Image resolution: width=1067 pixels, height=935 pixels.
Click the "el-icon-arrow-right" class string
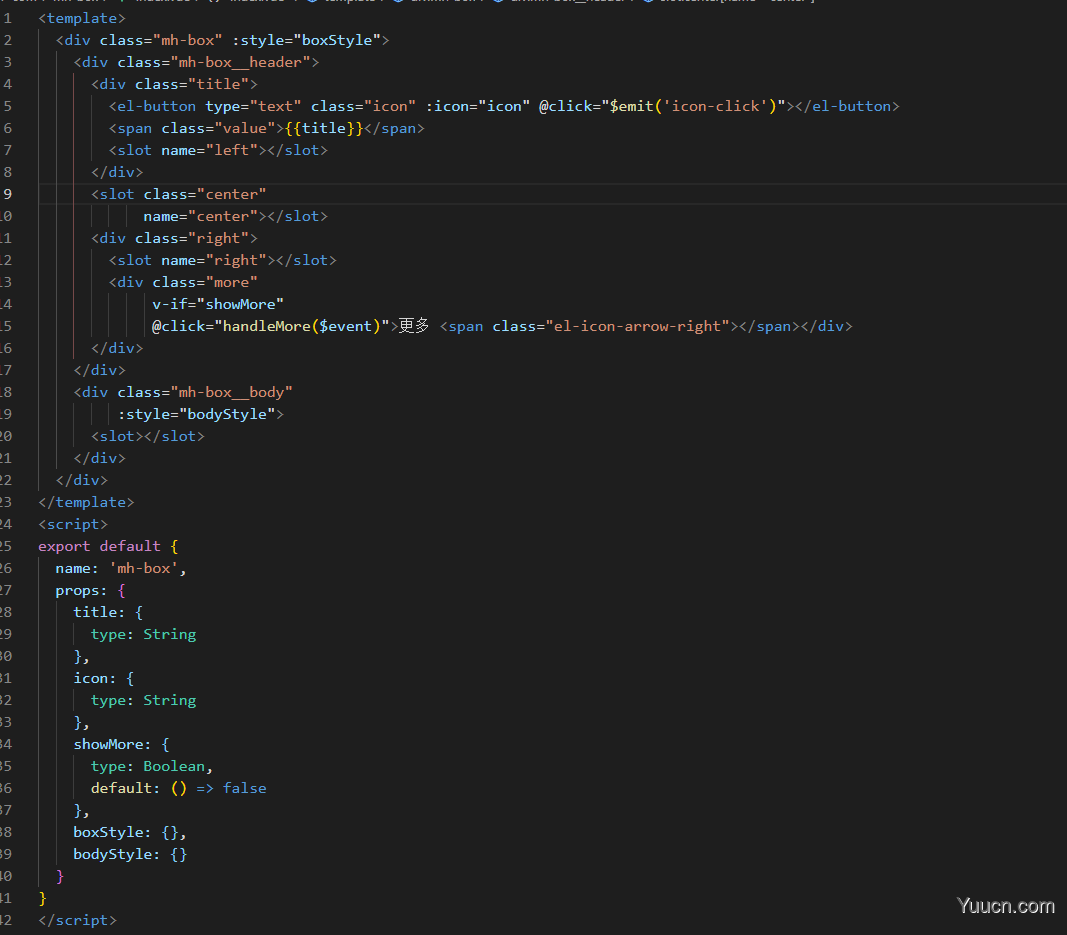(637, 326)
